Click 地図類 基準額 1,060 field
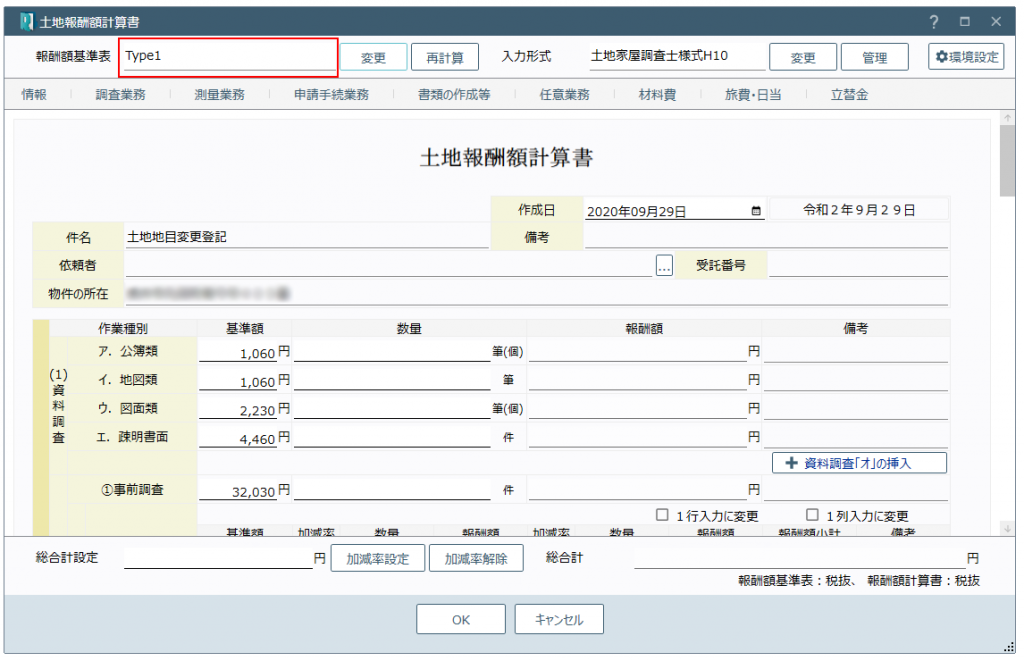Viewport: 1024px width, 661px height. pyautogui.click(x=238, y=381)
